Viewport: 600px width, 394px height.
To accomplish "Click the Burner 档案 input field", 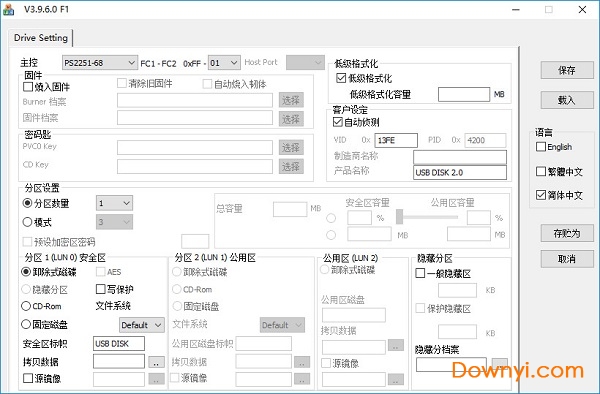I will click(x=194, y=101).
